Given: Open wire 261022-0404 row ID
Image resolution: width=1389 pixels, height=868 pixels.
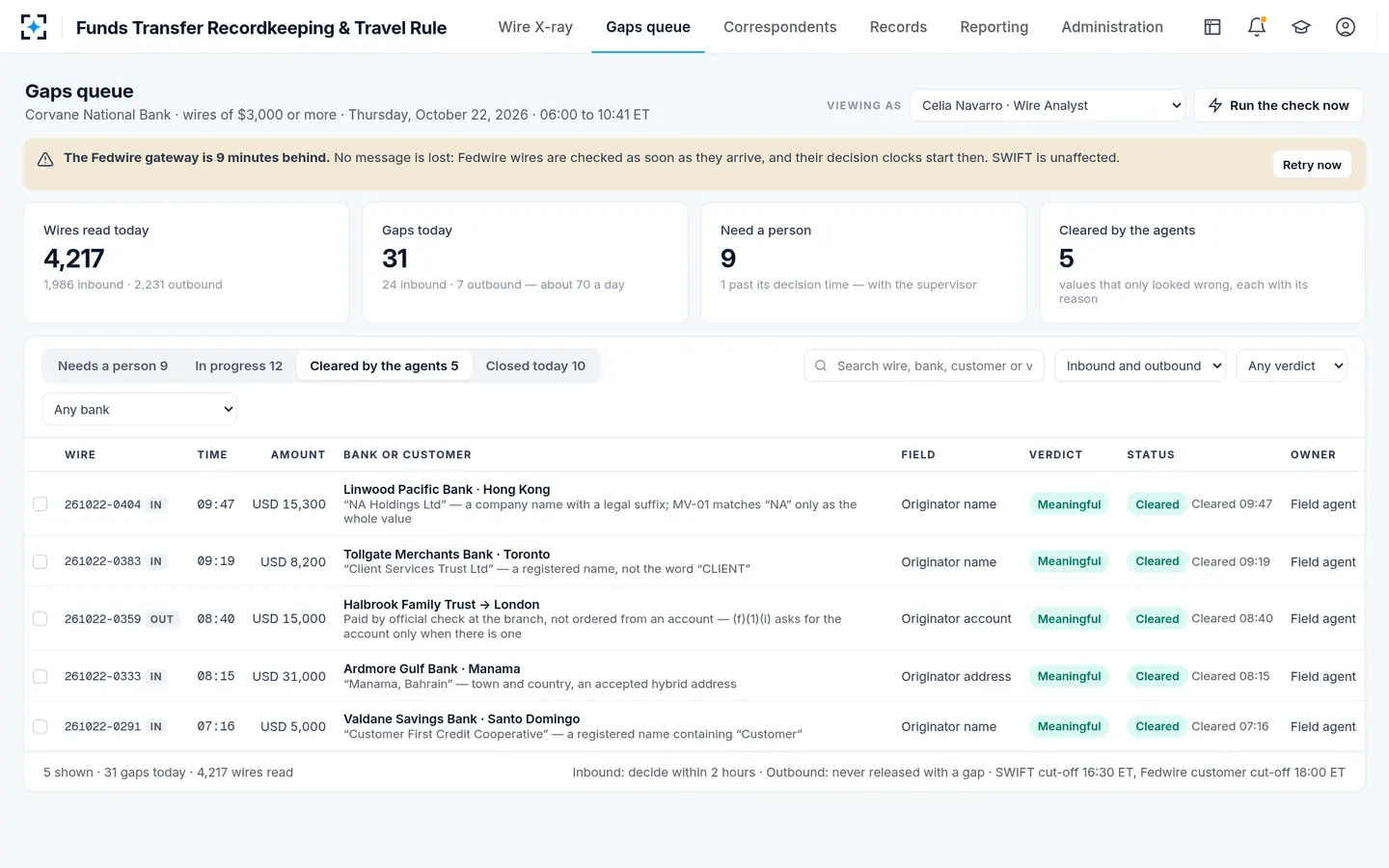Looking at the screenshot, I should [102, 504].
